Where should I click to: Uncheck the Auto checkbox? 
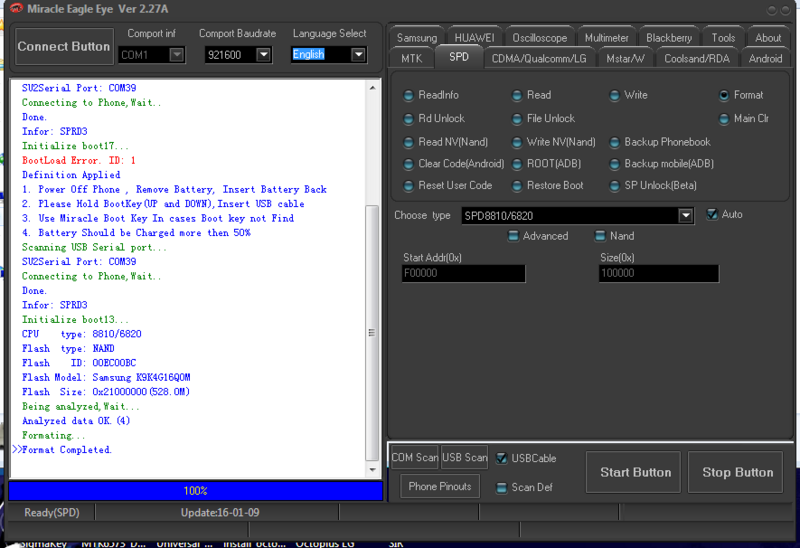712,214
